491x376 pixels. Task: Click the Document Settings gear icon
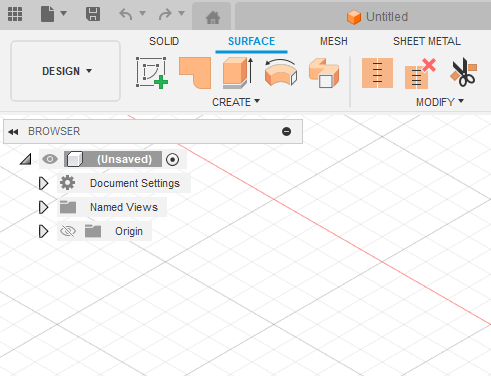(x=68, y=183)
